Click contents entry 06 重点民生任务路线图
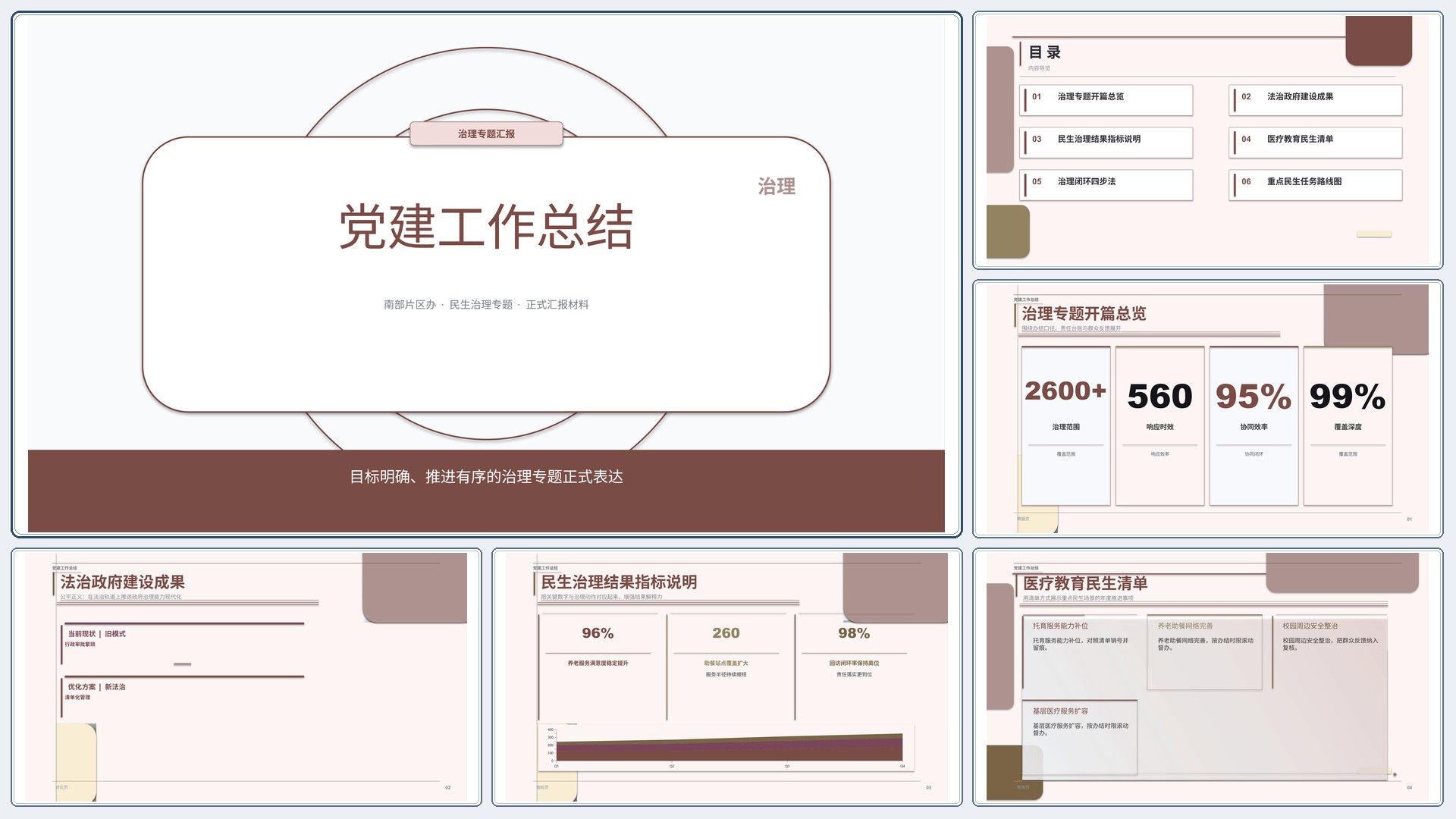The width and height of the screenshot is (1456, 819). 1315,184
